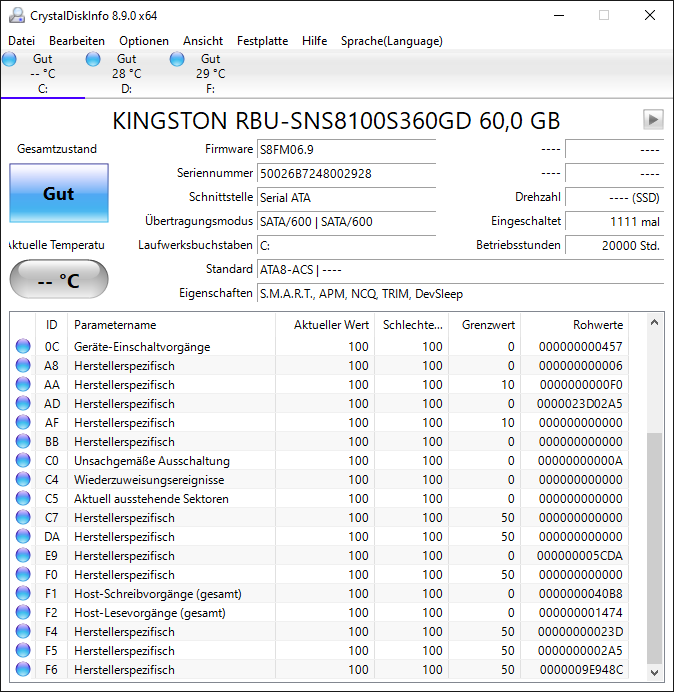This screenshot has height=692, width=674.
Task: Click status orb of attribute row AD
Action: [x=23, y=403]
